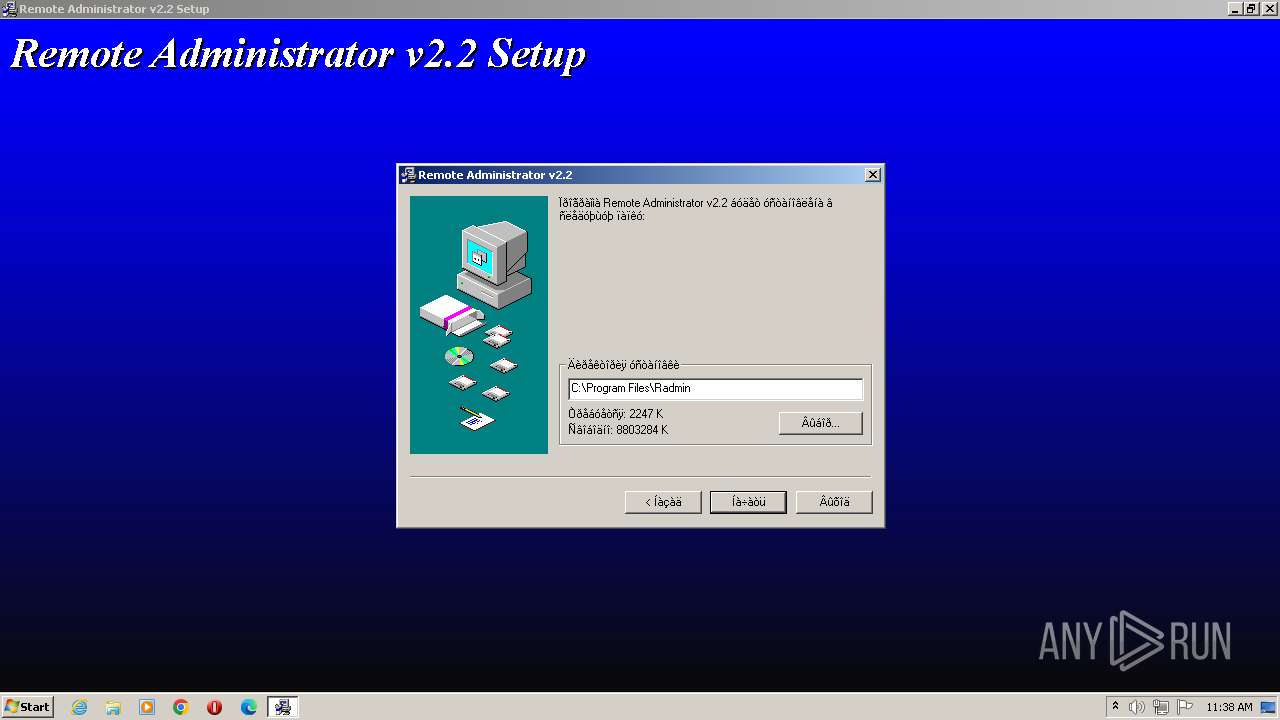The image size is (1280, 720).
Task: Launch Microsoft Edge from taskbar
Action: click(x=249, y=707)
